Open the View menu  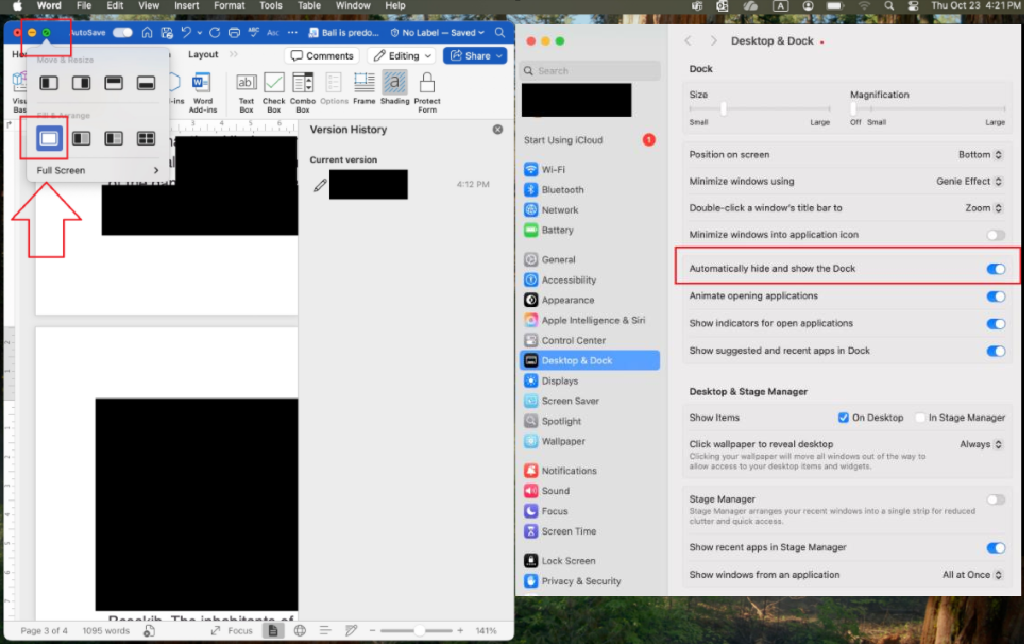coord(148,6)
